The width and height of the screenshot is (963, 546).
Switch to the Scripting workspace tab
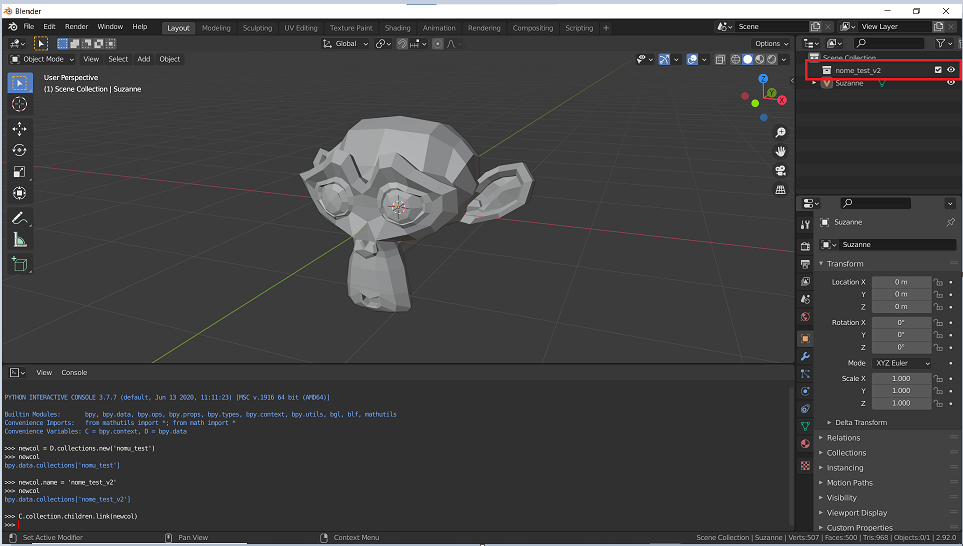click(579, 28)
